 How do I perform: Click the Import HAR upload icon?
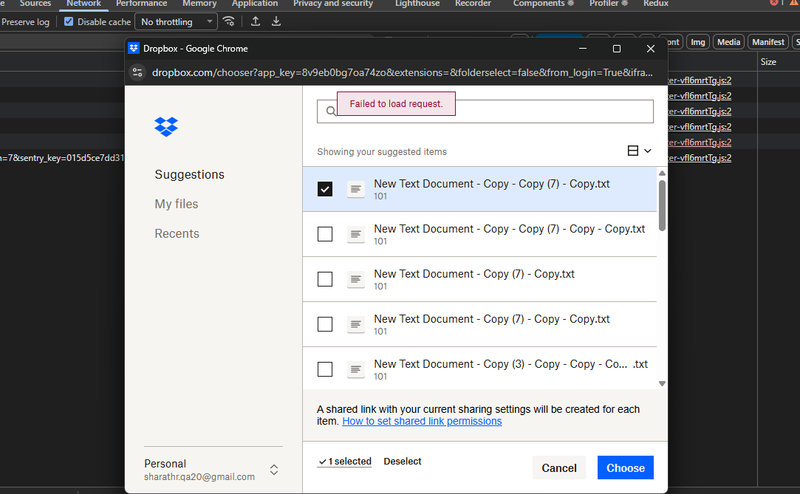tap(256, 21)
